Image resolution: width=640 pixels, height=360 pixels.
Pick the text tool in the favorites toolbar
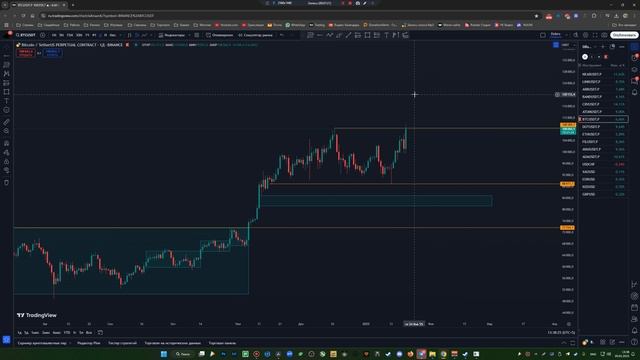[386, 35]
